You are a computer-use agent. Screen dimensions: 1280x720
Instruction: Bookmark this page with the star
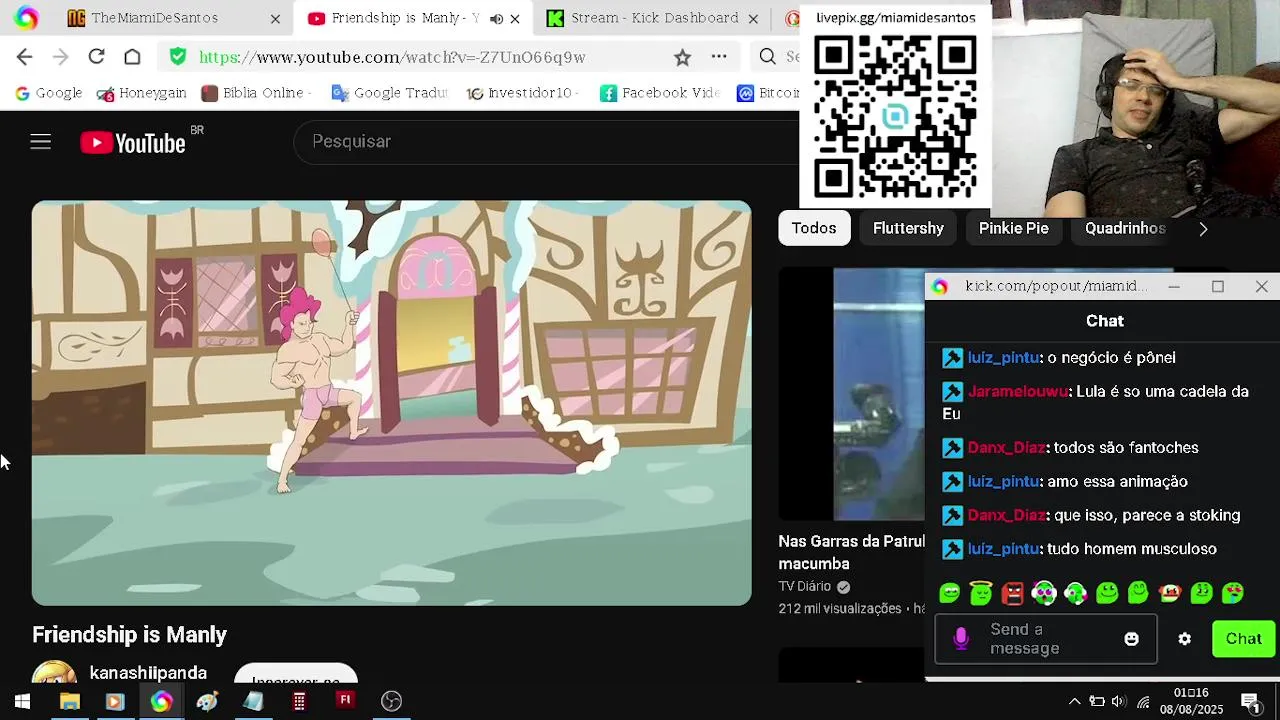point(682,57)
